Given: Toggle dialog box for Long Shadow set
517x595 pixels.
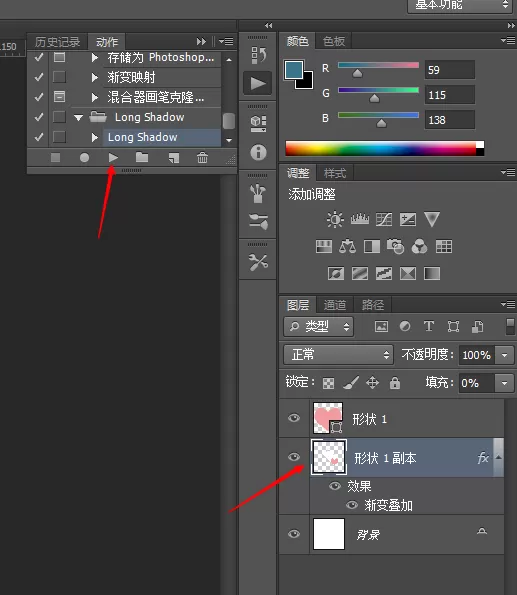Looking at the screenshot, I should 59,117.
